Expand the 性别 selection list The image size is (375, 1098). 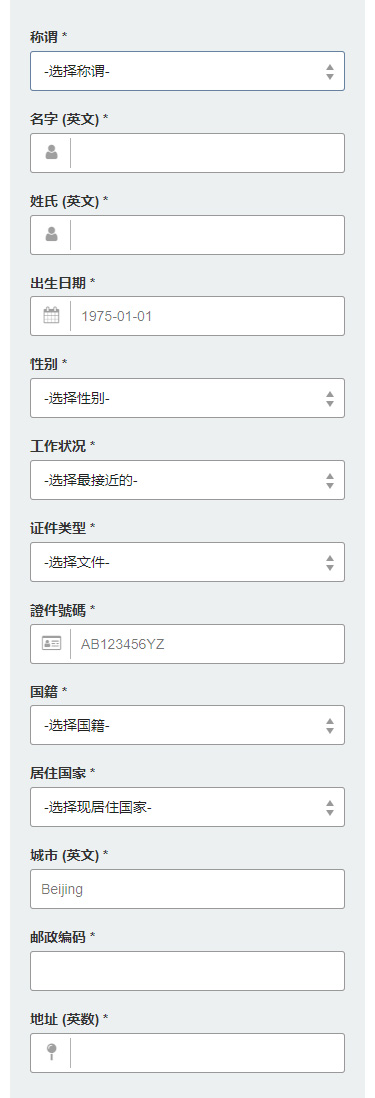coord(188,398)
